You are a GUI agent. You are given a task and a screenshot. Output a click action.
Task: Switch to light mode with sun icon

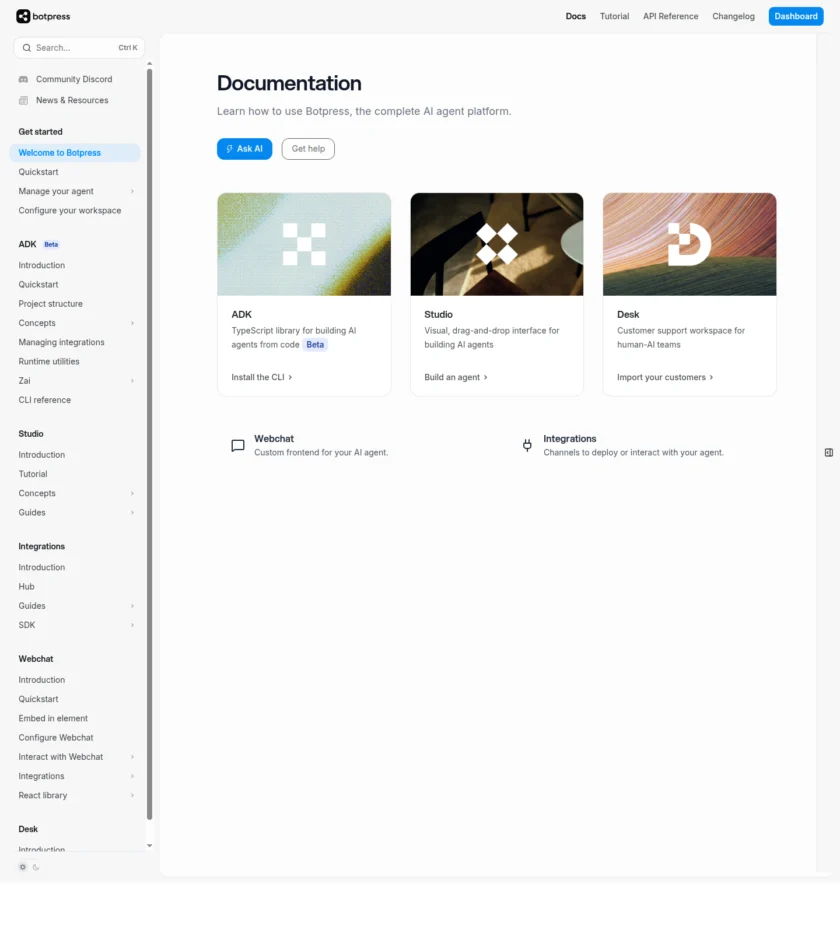23,867
